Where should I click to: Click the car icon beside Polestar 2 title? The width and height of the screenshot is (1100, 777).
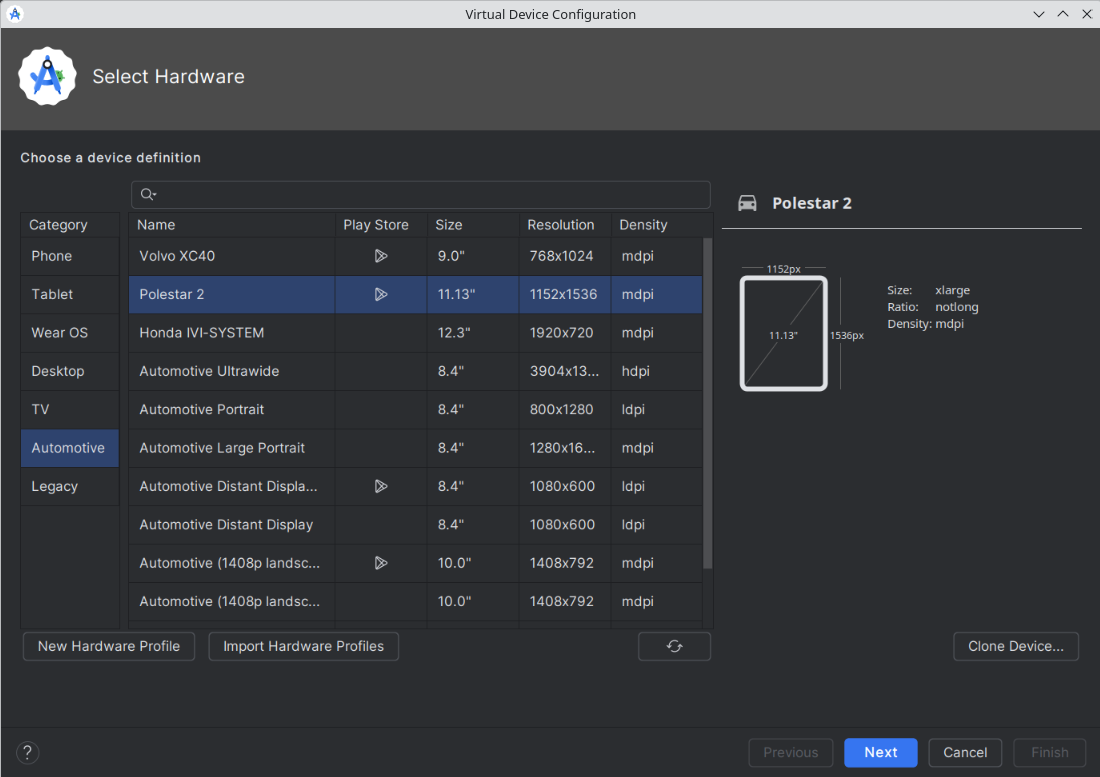click(x=747, y=203)
